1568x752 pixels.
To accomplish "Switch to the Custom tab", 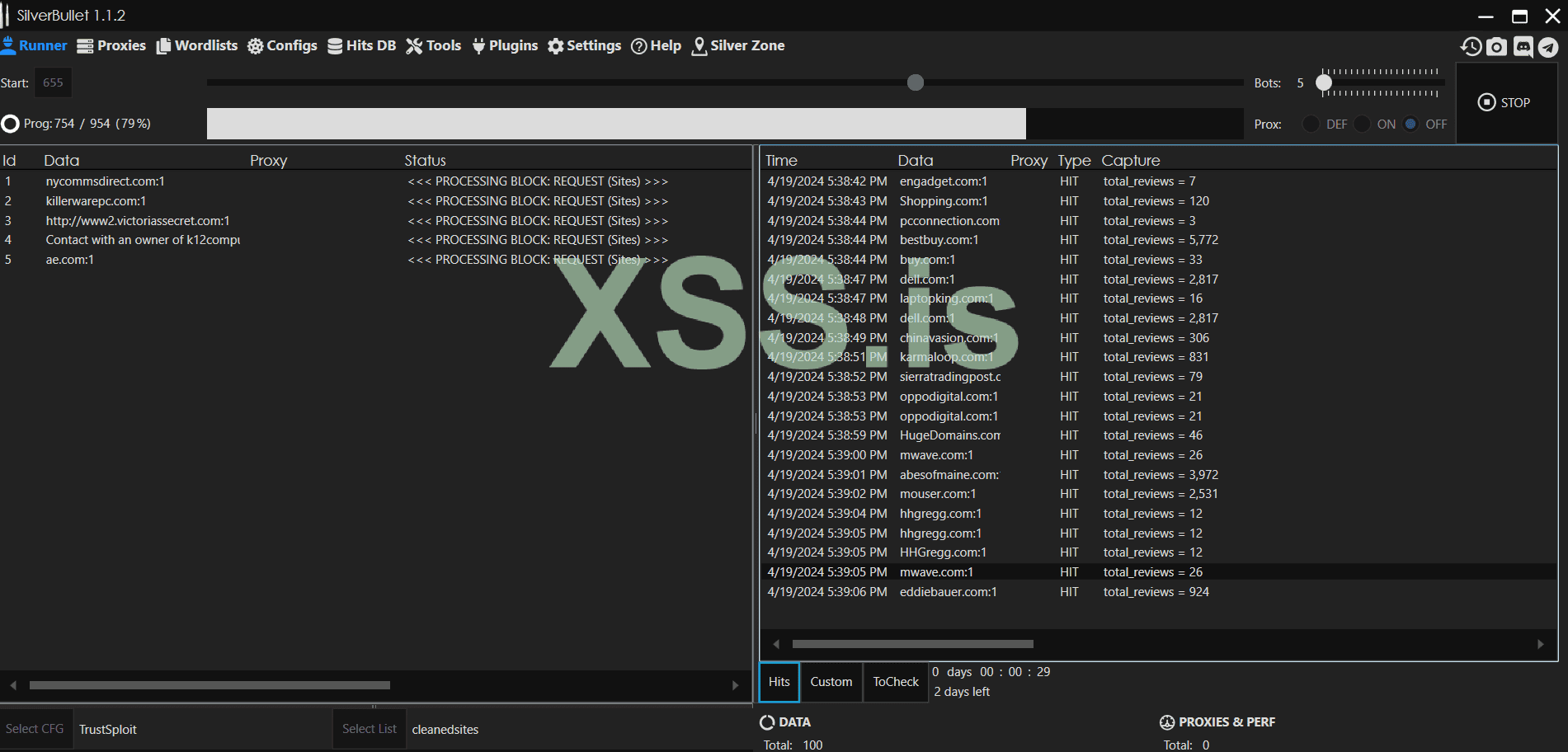I will [831, 682].
